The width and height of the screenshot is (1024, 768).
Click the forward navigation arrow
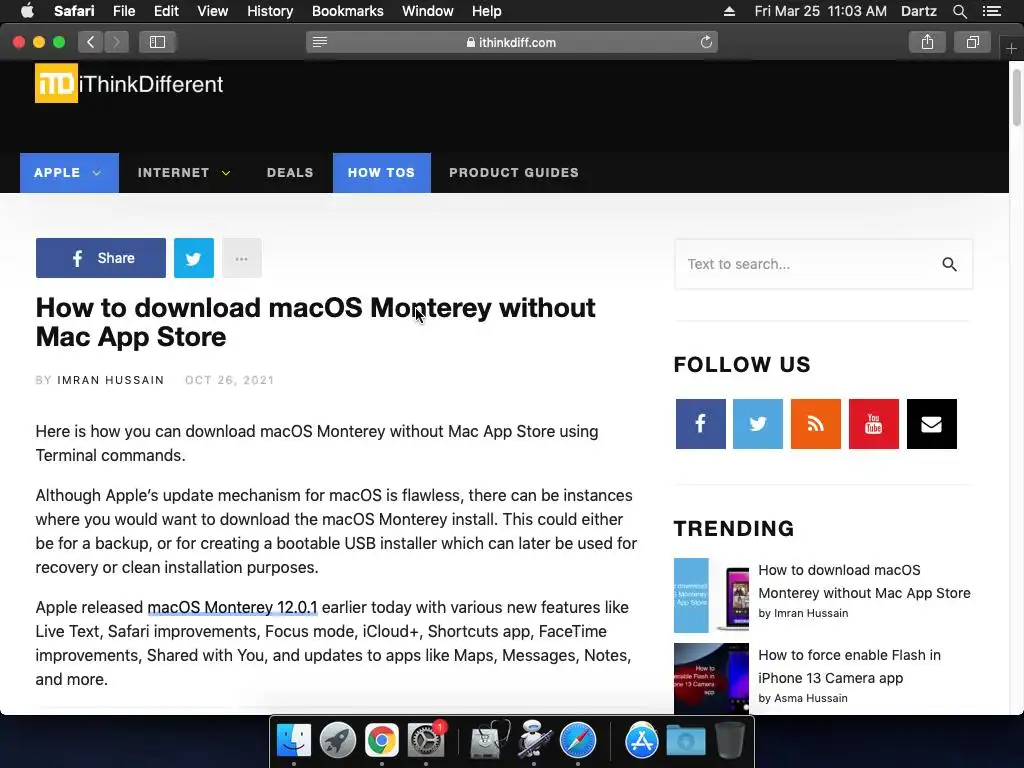tap(116, 42)
